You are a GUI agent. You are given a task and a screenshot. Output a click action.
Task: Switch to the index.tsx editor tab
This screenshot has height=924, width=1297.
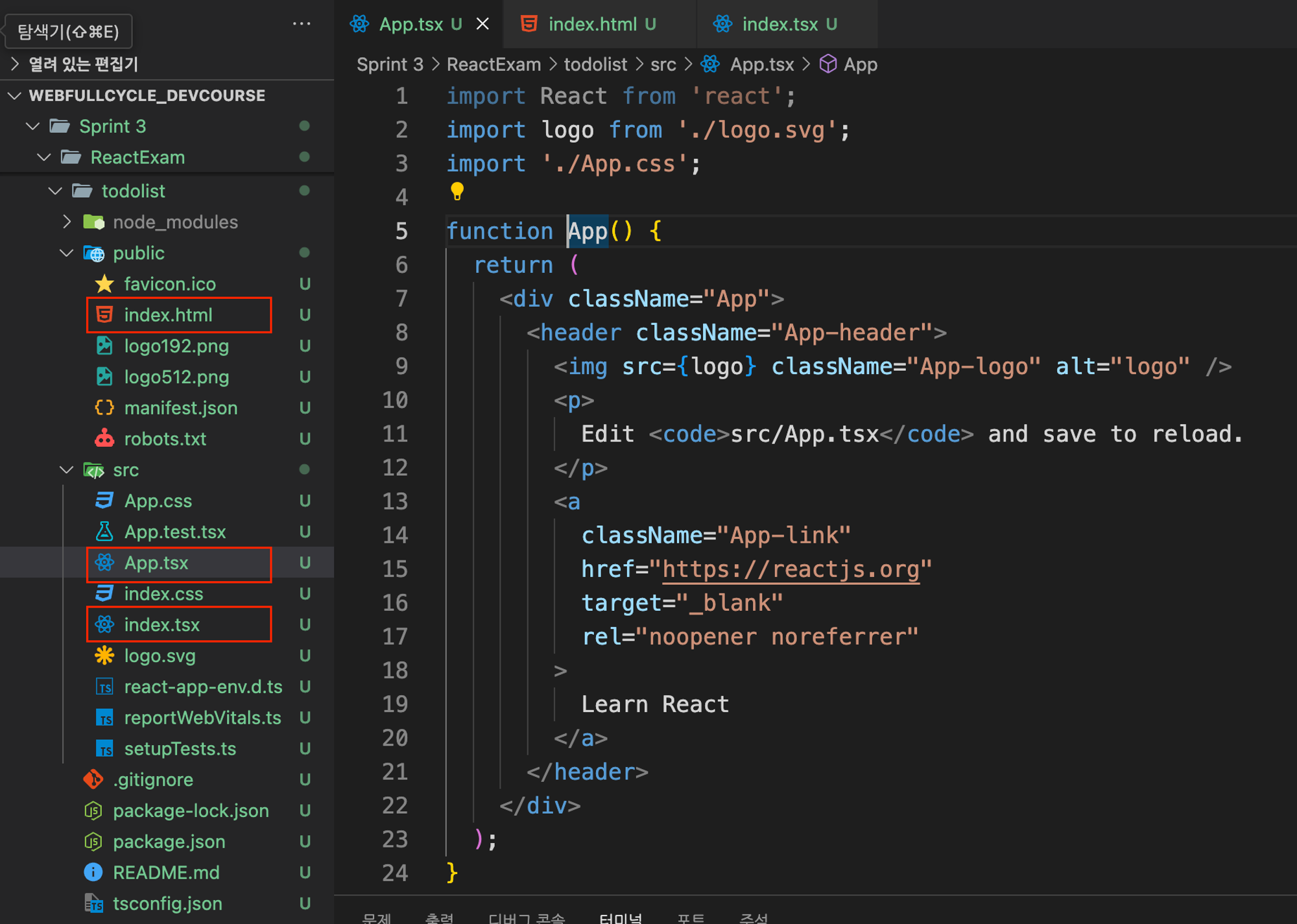coord(779,24)
